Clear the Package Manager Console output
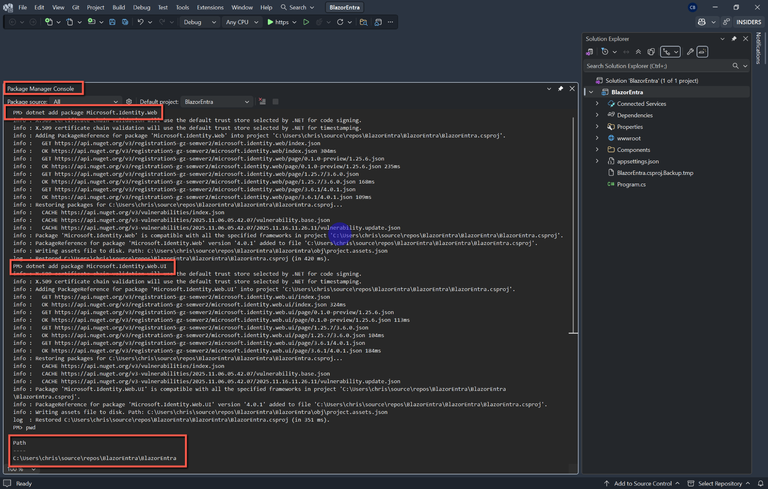Image resolution: width=768 pixels, height=489 pixels. click(x=262, y=102)
